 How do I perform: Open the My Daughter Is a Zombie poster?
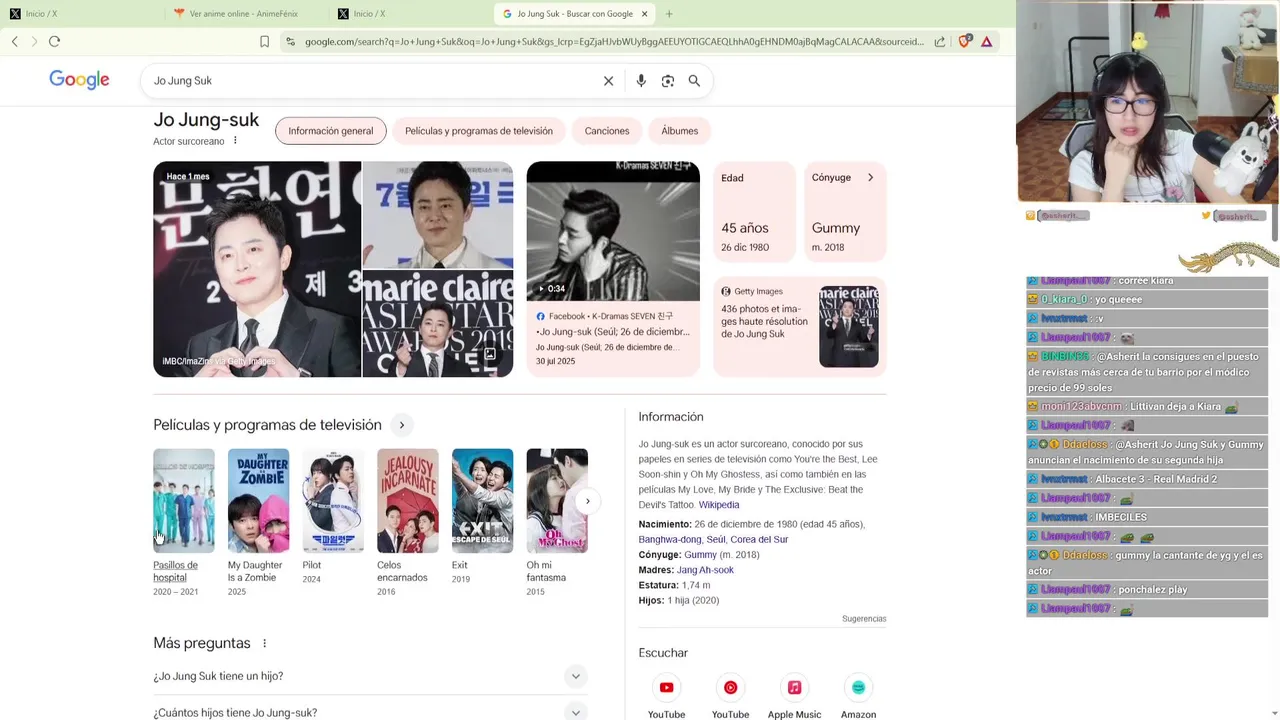[x=258, y=501]
